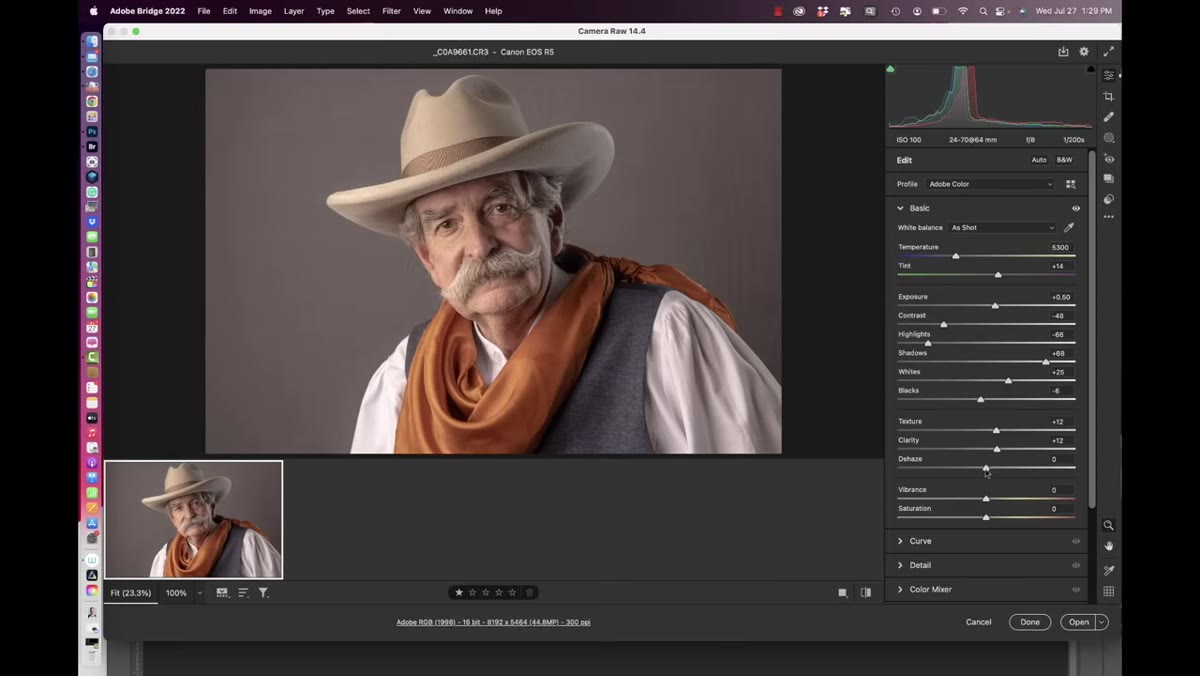
Task: Select the Edit panel sliders icon
Action: tap(1109, 76)
